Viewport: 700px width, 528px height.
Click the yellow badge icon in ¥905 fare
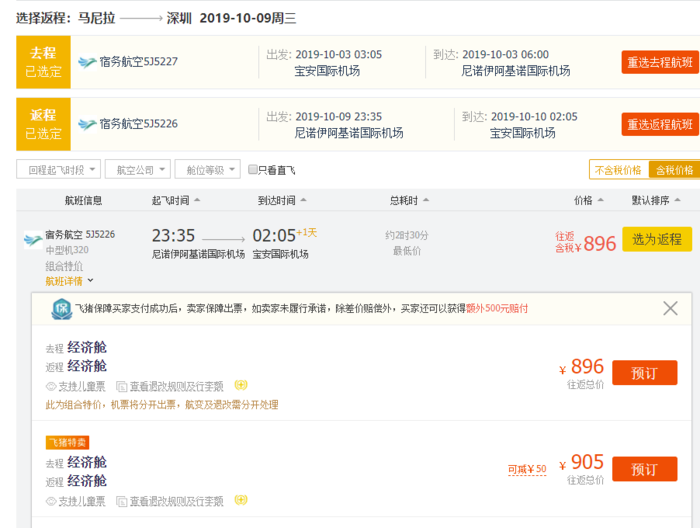pos(241,499)
